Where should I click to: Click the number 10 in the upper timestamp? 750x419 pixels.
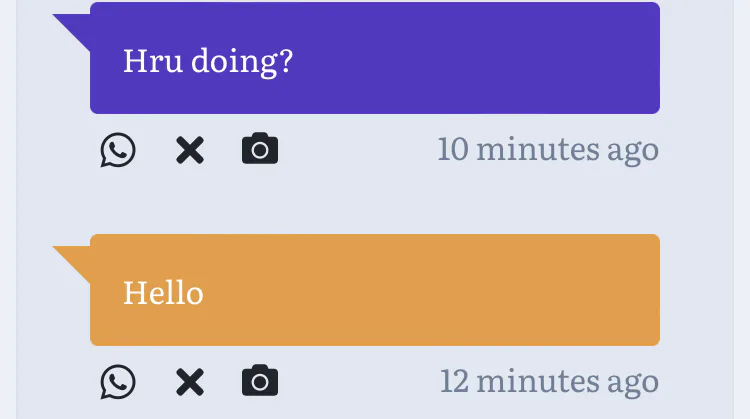click(x=453, y=150)
